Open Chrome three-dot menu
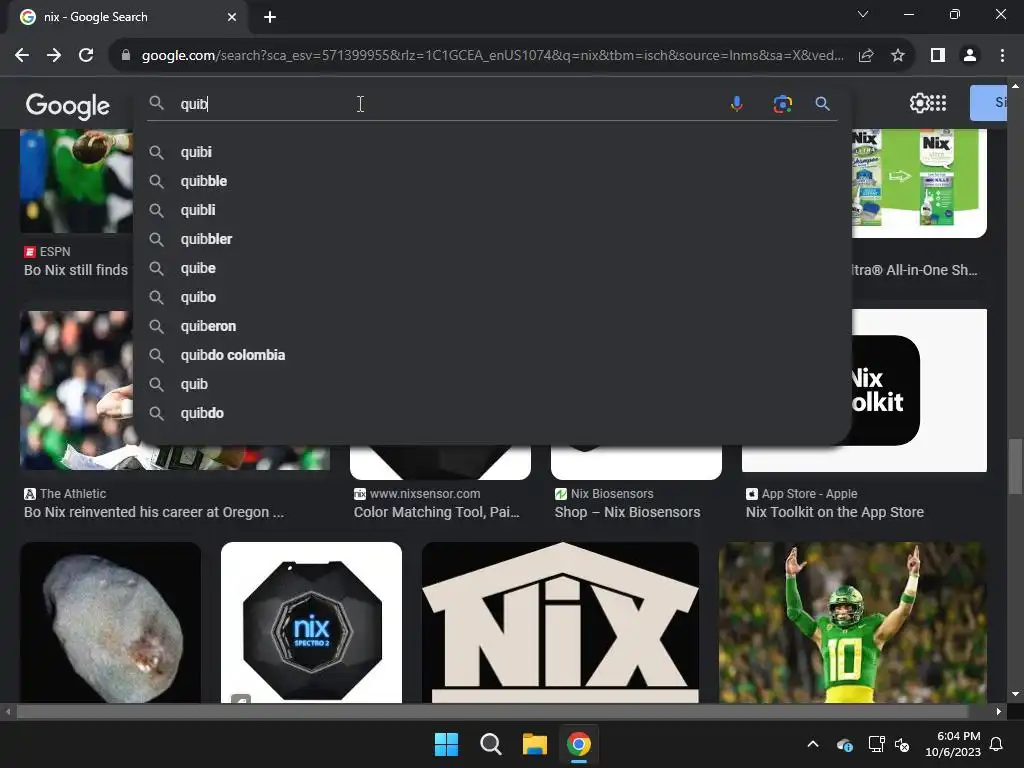The image size is (1024, 768). (1002, 56)
